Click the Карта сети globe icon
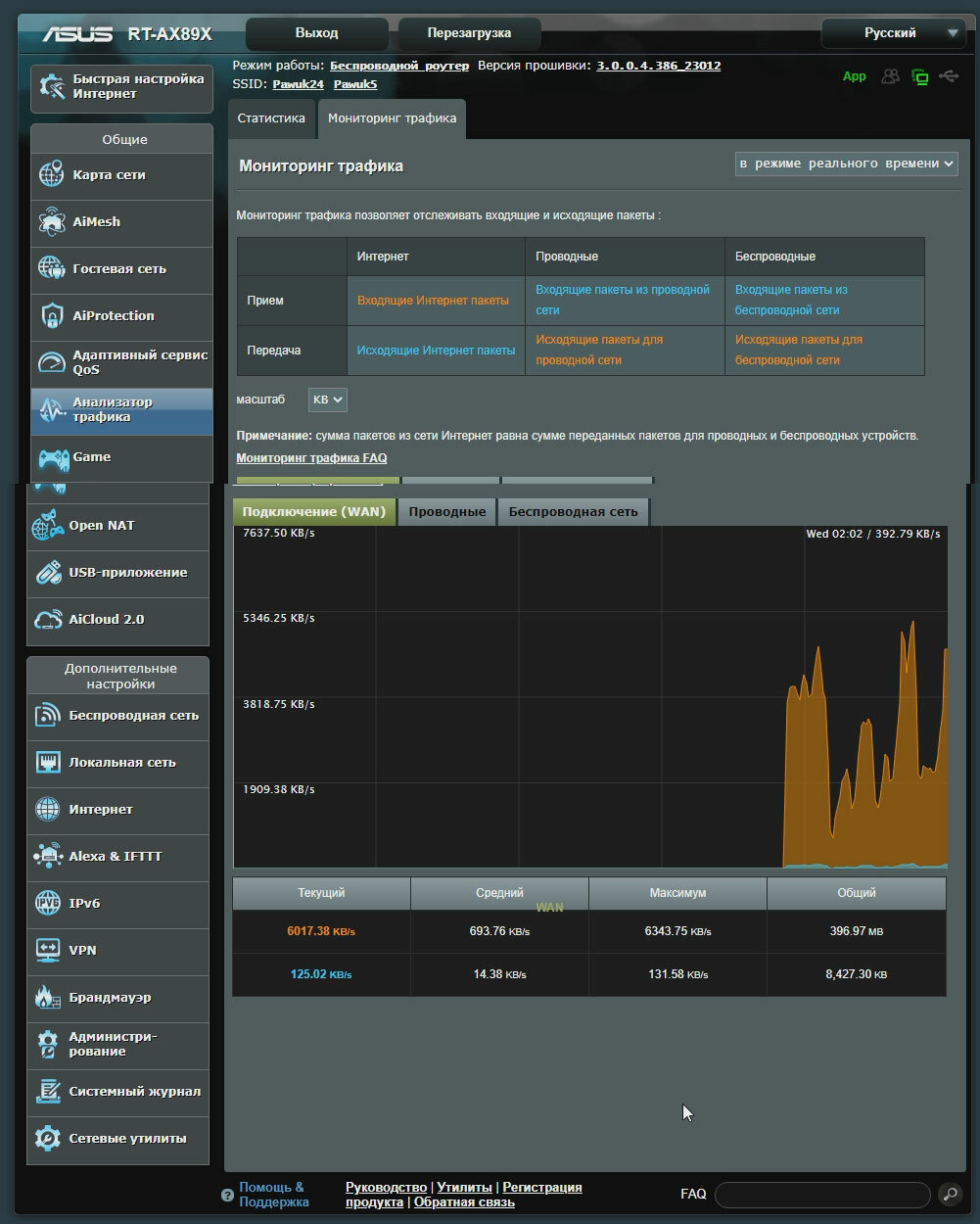 (x=51, y=175)
